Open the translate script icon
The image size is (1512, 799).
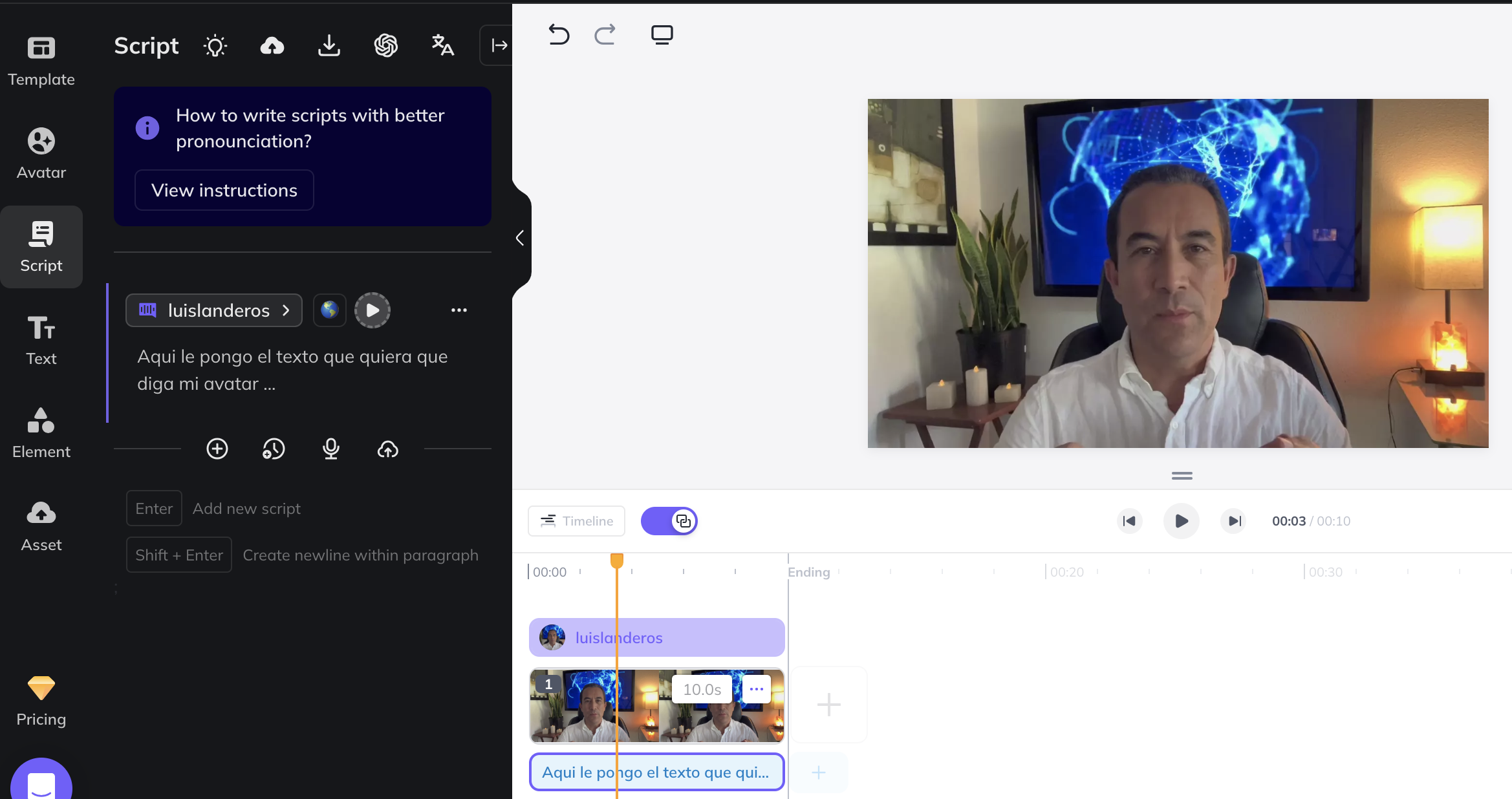tap(442, 45)
